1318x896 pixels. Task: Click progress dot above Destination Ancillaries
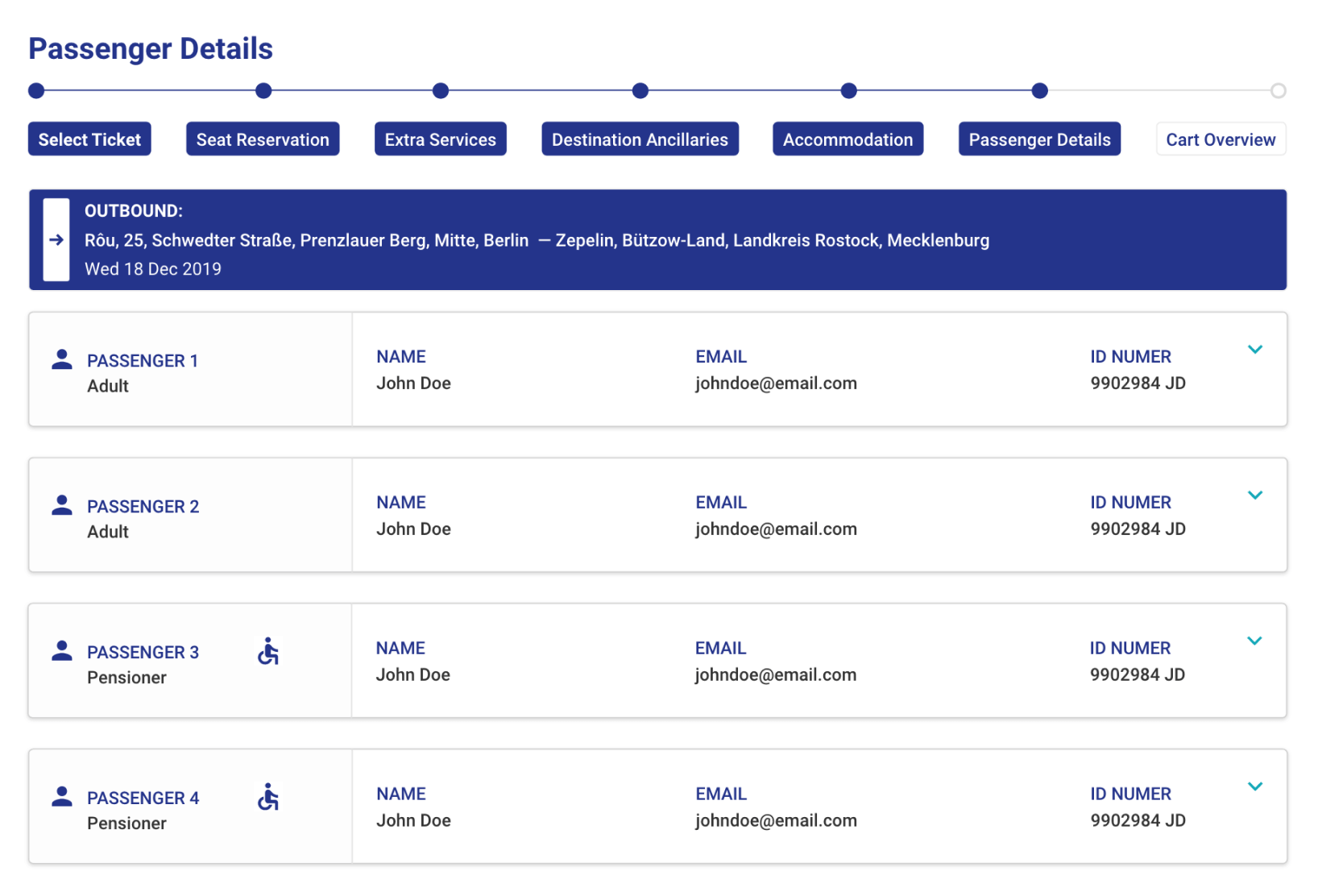point(640,91)
